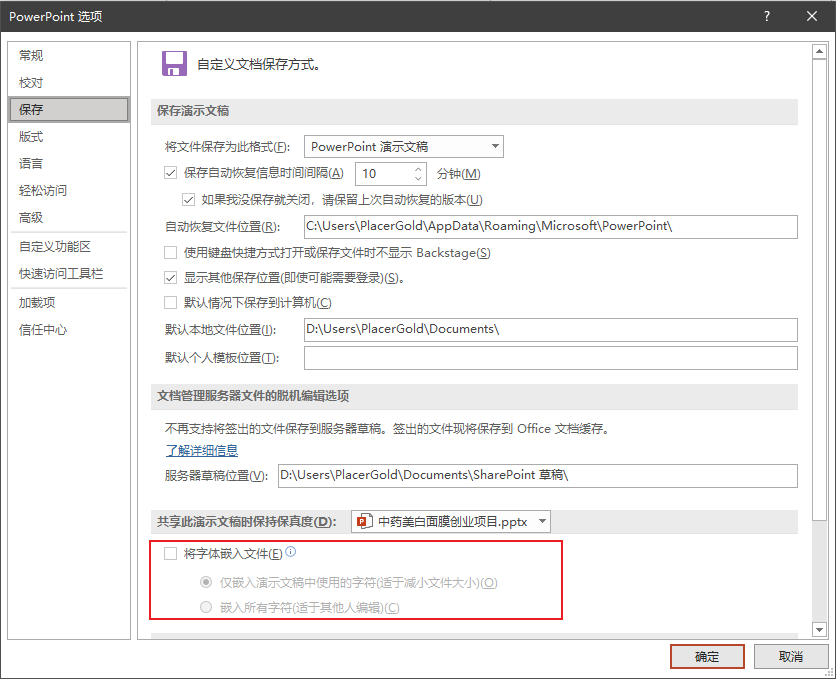Click the 共享此演示文稿时保持保真度 label
Viewport: 836px width, 679px height.
tap(247, 522)
